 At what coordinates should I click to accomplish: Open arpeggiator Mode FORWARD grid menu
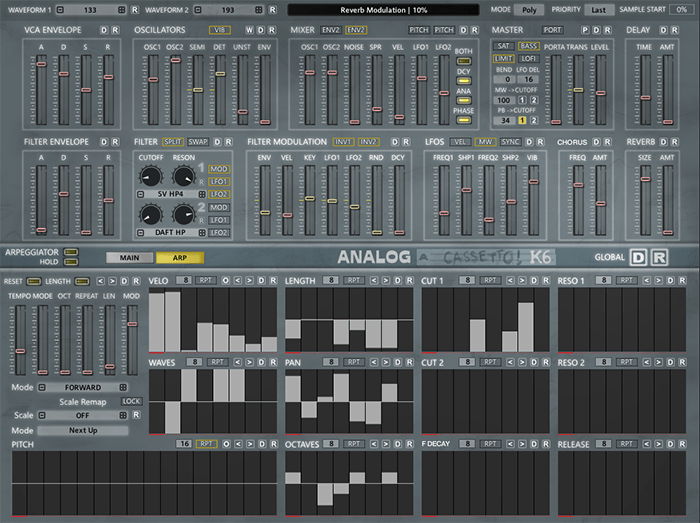click(x=123, y=387)
